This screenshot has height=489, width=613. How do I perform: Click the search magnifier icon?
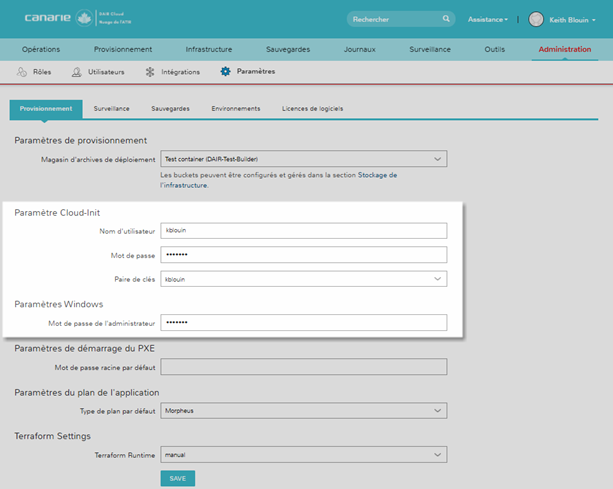(446, 19)
